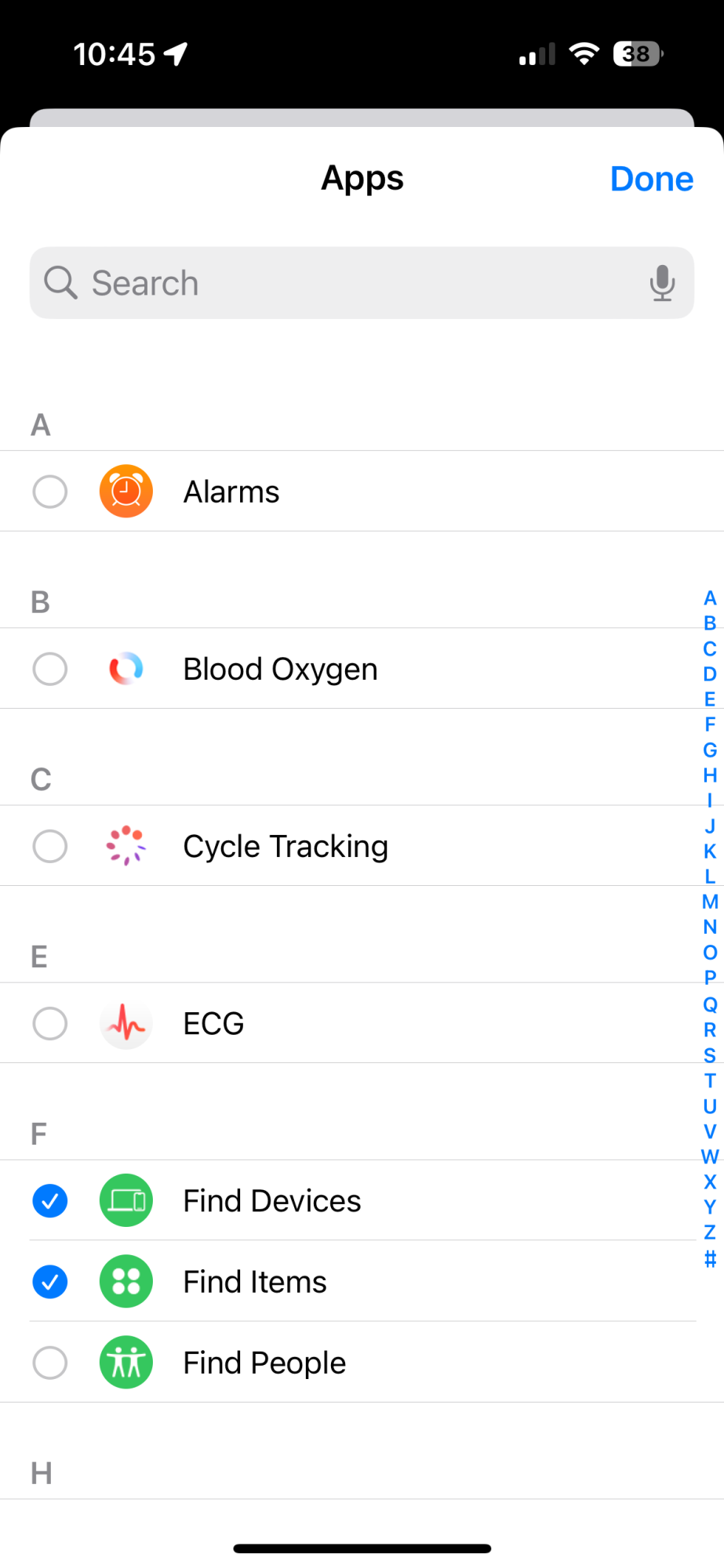Viewport: 724px width, 1568px height.
Task: Jump to # in alphabet index
Action: 710,1258
